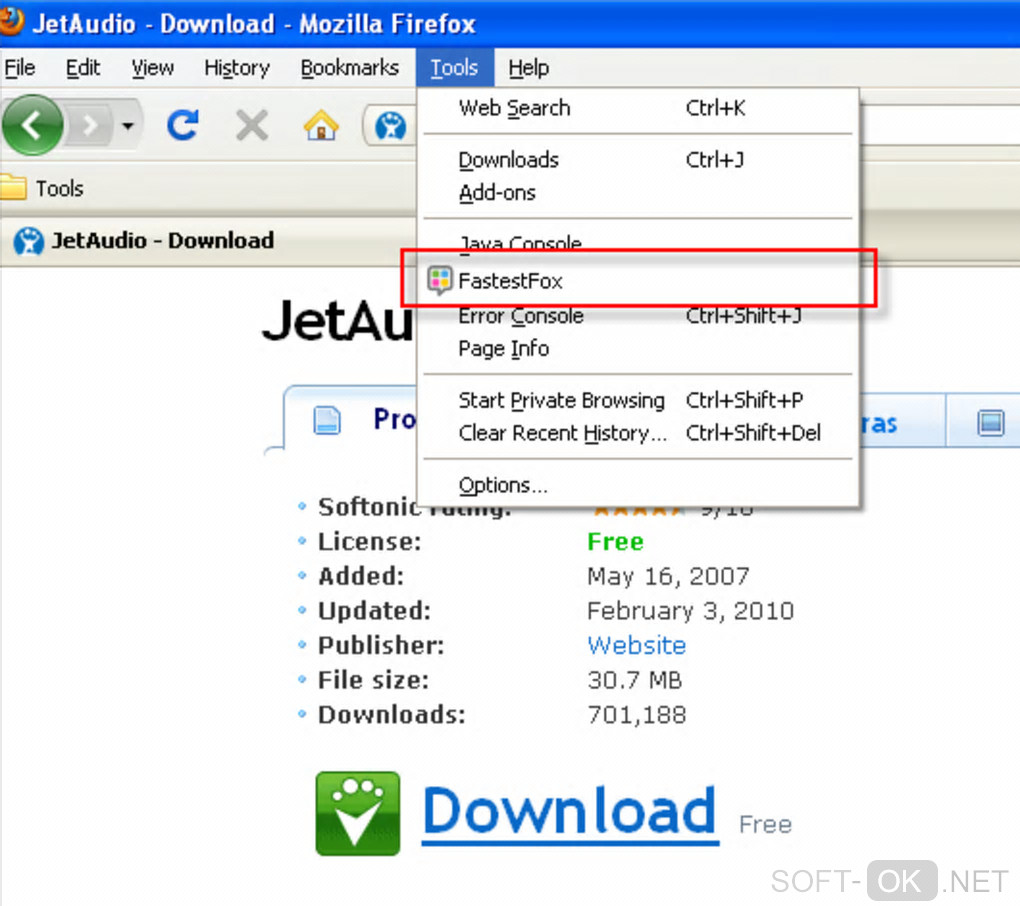Click the JetAudio tab favicon

click(x=29, y=241)
